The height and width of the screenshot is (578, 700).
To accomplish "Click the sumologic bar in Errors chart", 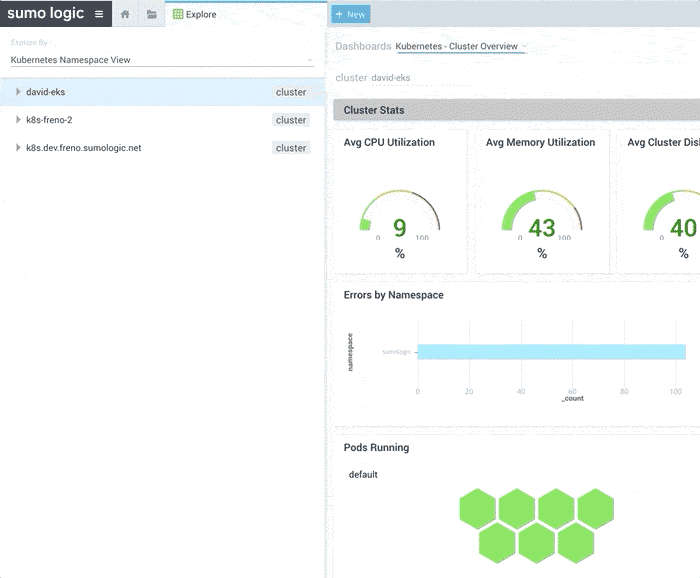I will (x=551, y=352).
